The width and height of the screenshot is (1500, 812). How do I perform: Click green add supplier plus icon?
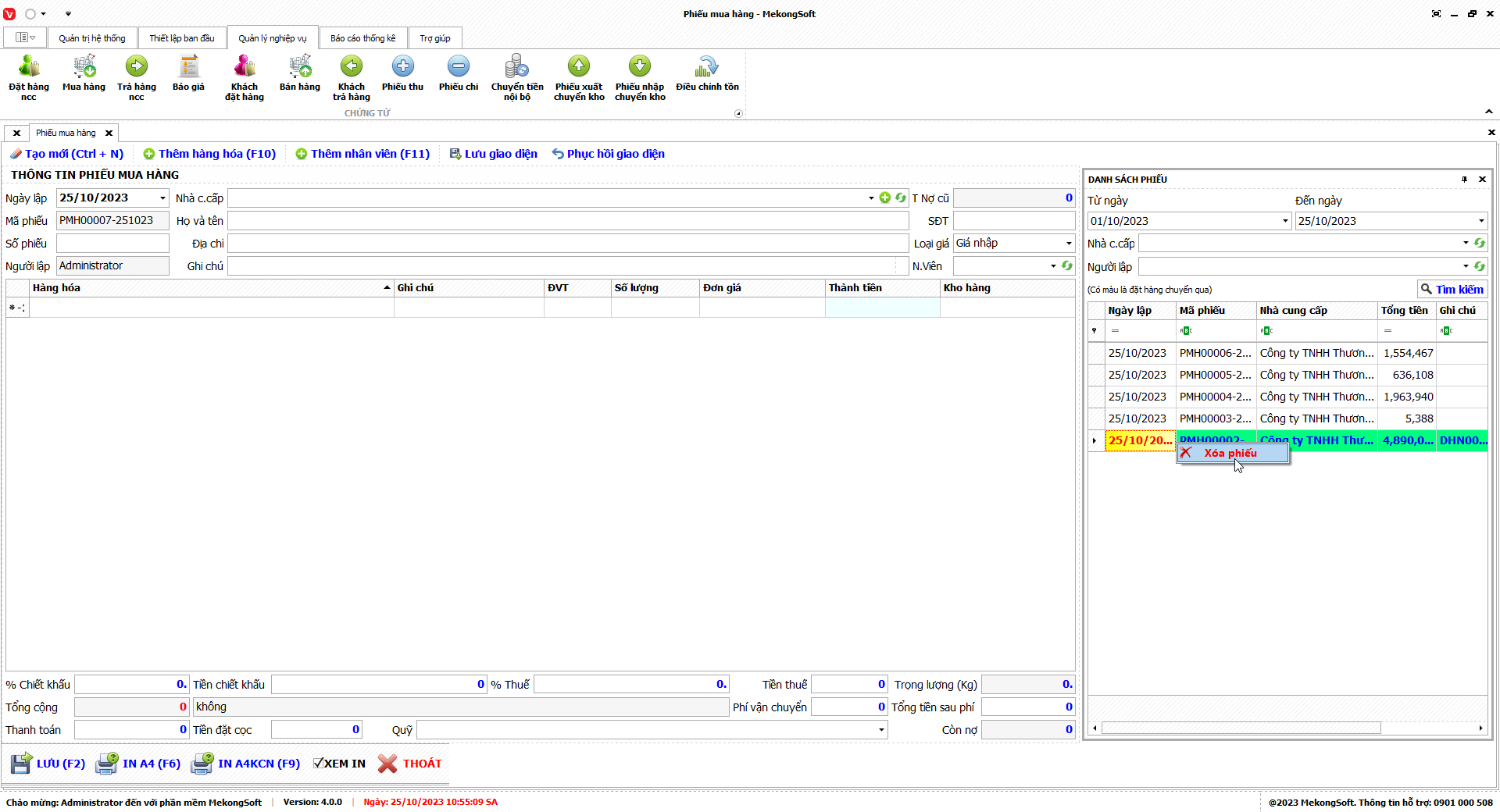[x=884, y=198]
